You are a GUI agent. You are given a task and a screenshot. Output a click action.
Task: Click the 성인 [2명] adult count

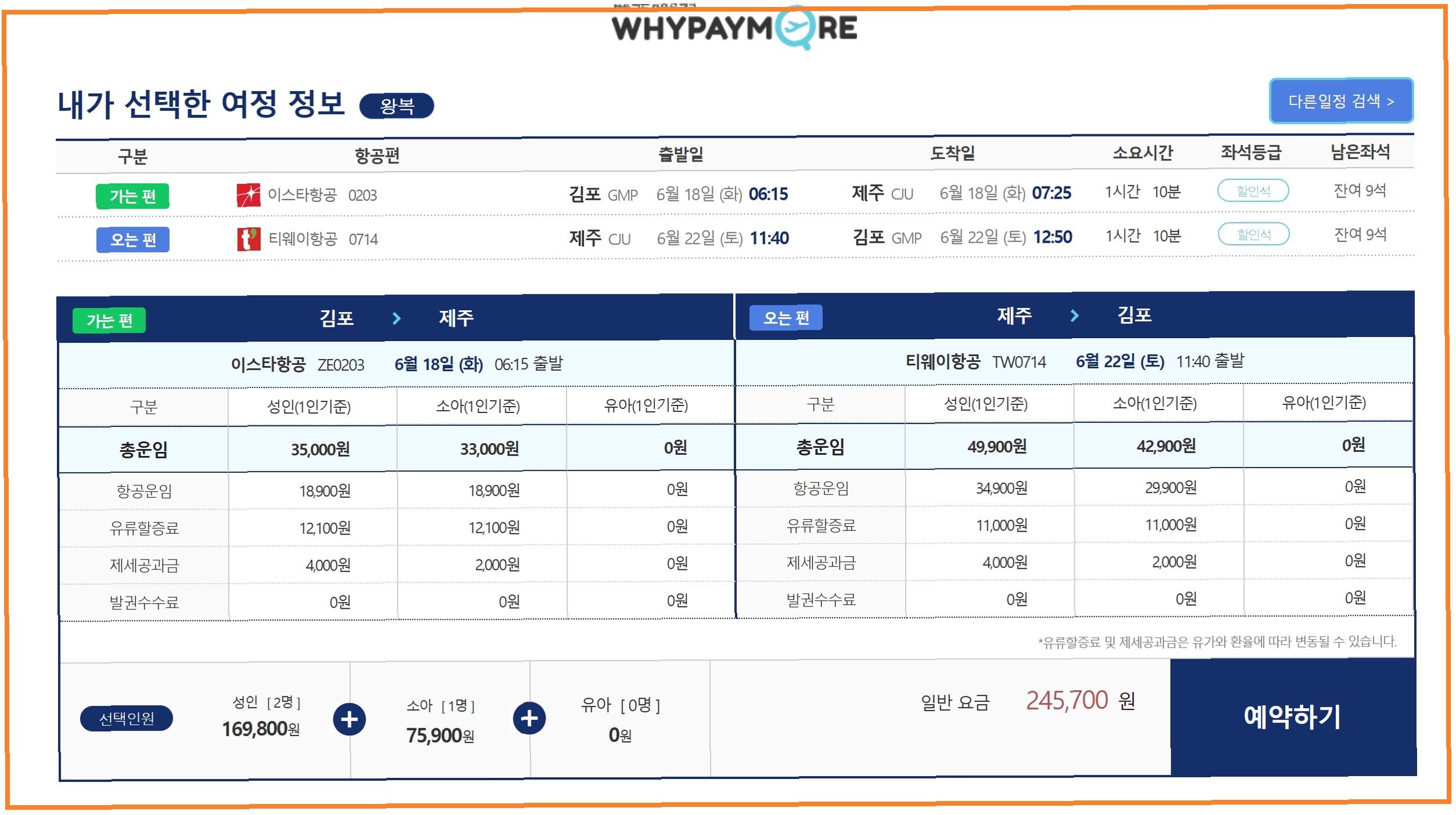pyautogui.click(x=266, y=703)
